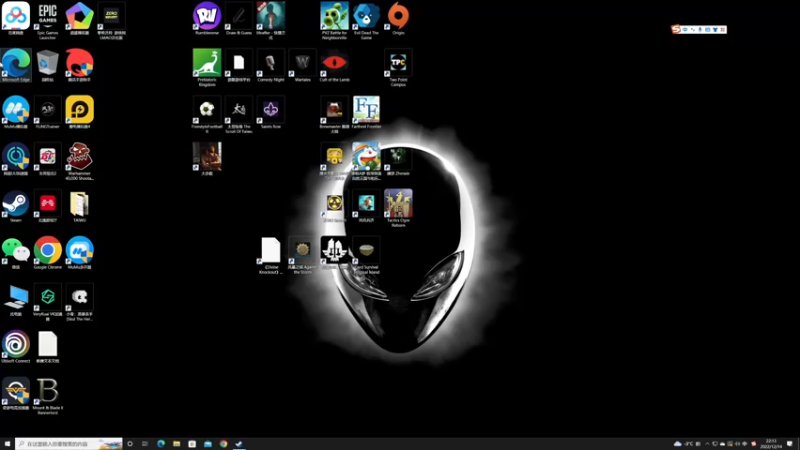Open Tactics Ogre Reborn shortcut
Screen dimensions: 800x450
398,209
